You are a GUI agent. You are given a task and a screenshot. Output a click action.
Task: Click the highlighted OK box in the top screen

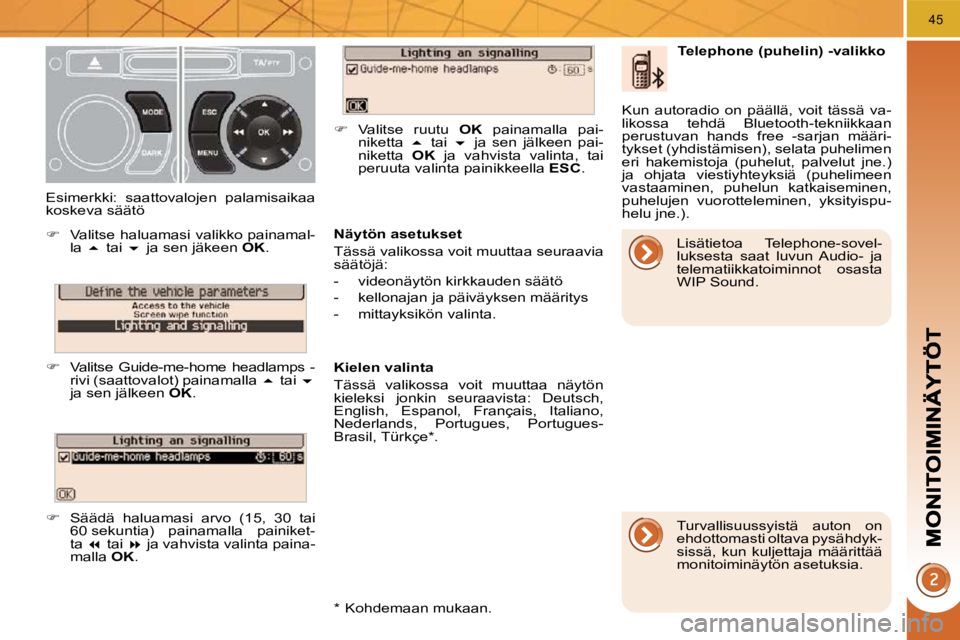tap(356, 106)
